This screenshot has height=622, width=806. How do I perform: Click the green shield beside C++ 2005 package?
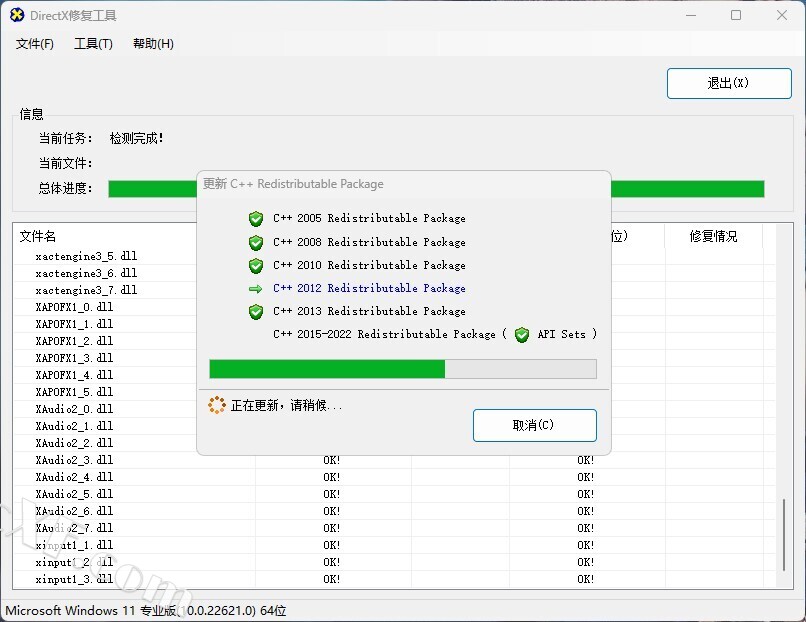point(255,218)
